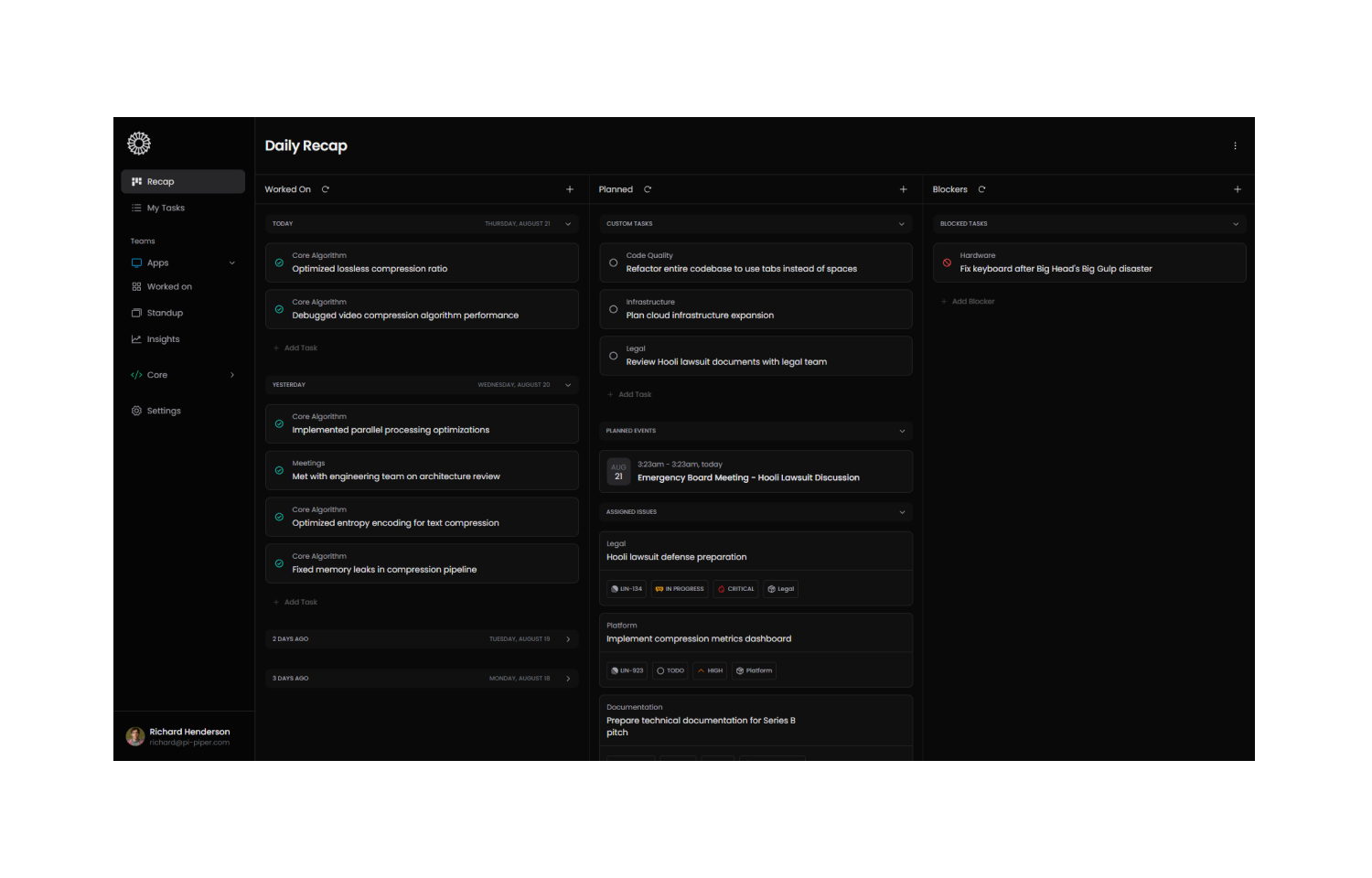Refresh the Blockers column
The height and width of the screenshot is (878, 1372).
[x=981, y=188]
